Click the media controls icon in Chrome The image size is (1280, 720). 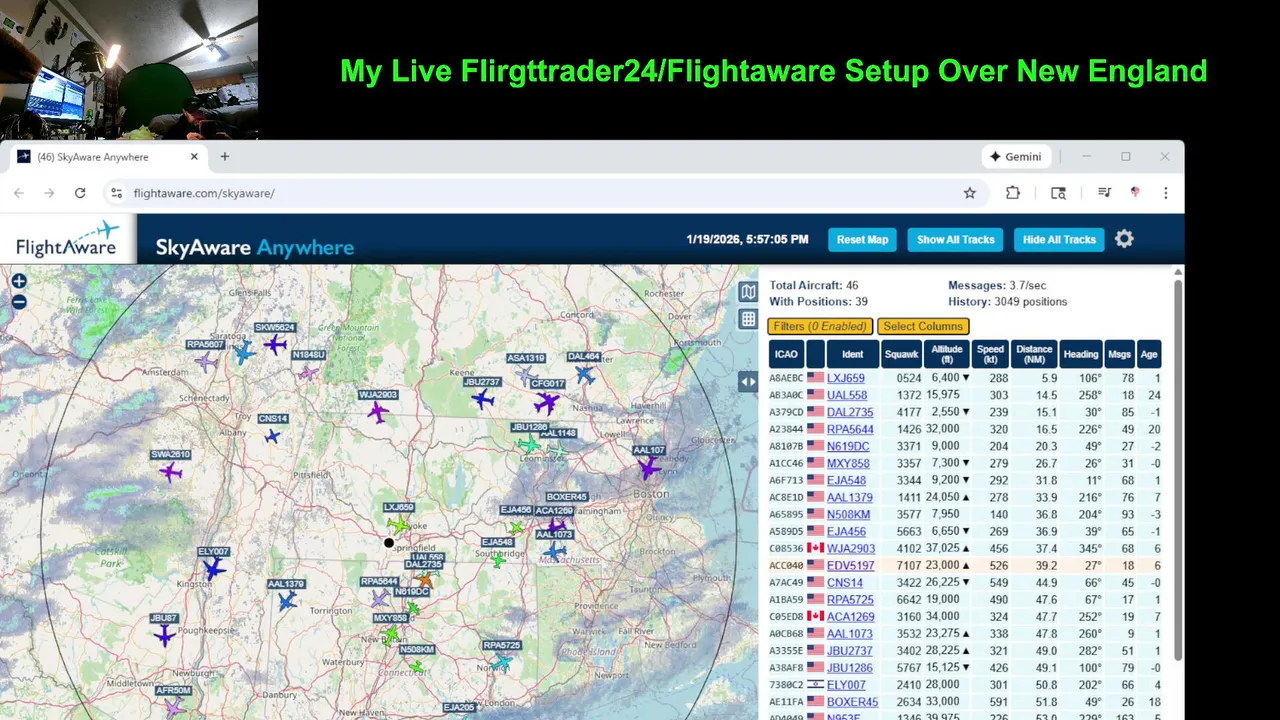coord(1104,193)
